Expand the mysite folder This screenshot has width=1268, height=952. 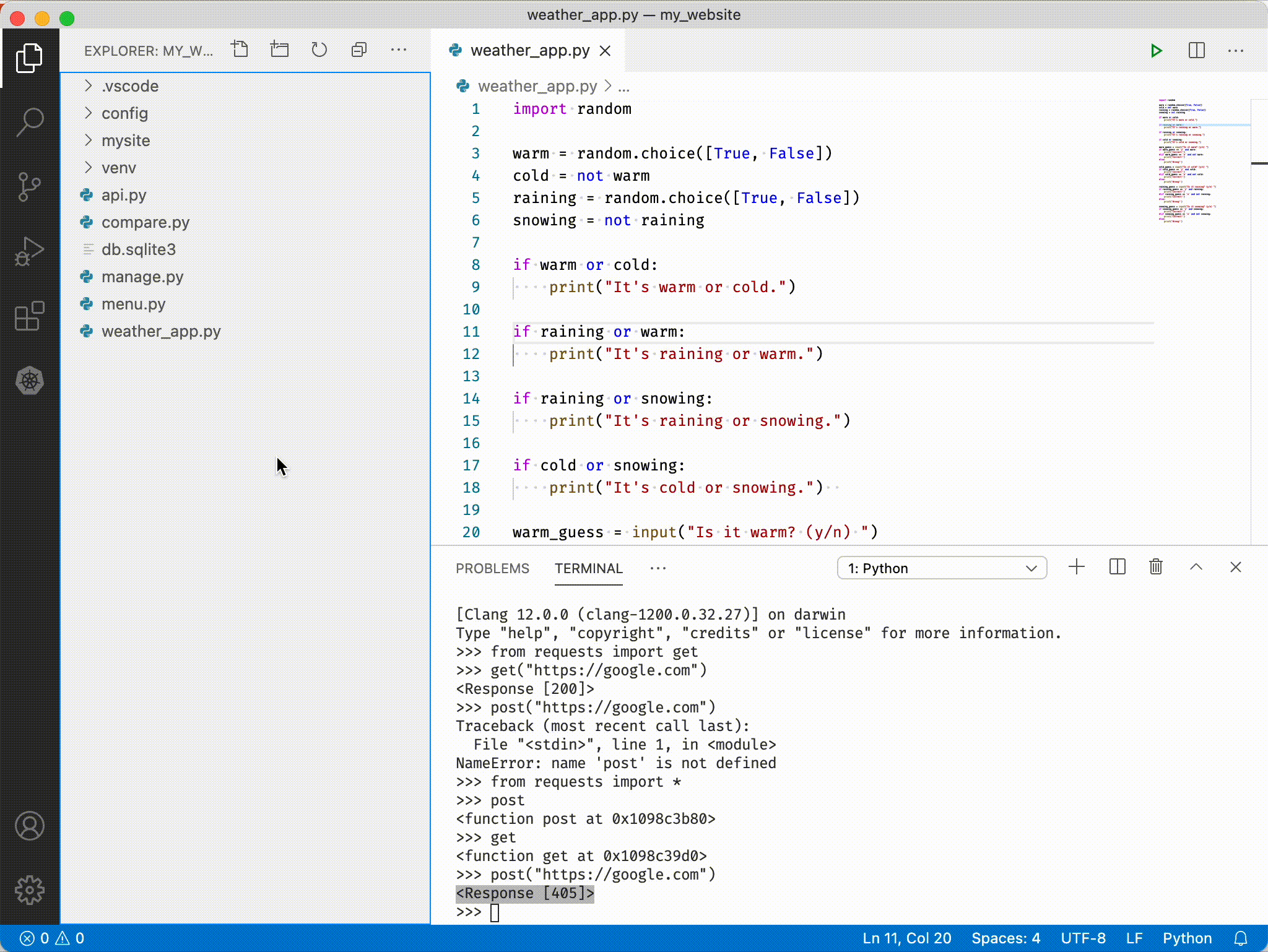[126, 141]
